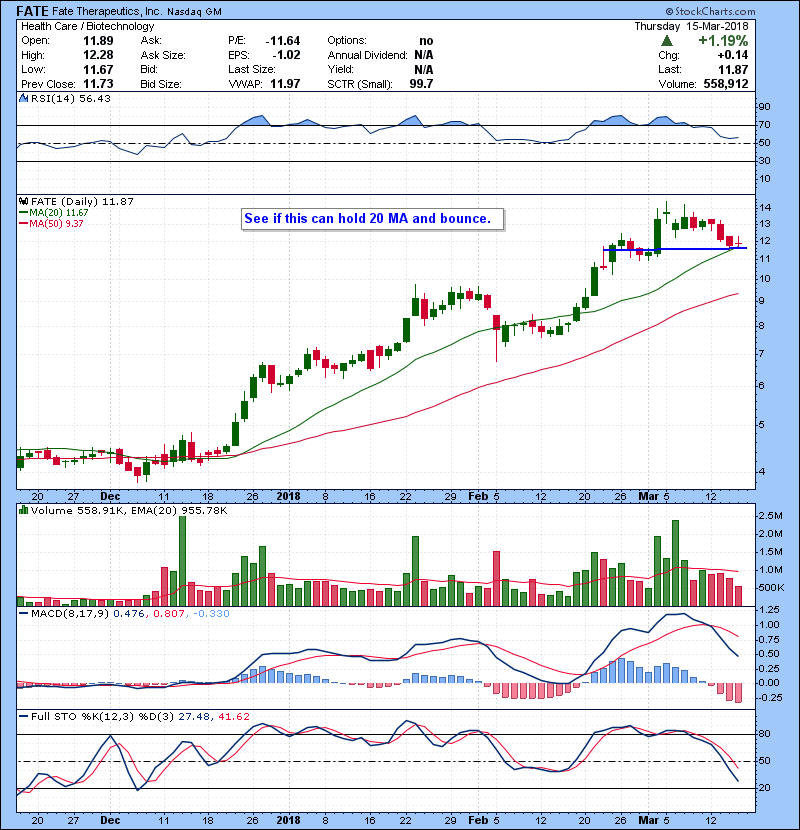Viewport: 800px width, 830px height.
Task: Click the EPS value -1.02
Action: (x=286, y=55)
